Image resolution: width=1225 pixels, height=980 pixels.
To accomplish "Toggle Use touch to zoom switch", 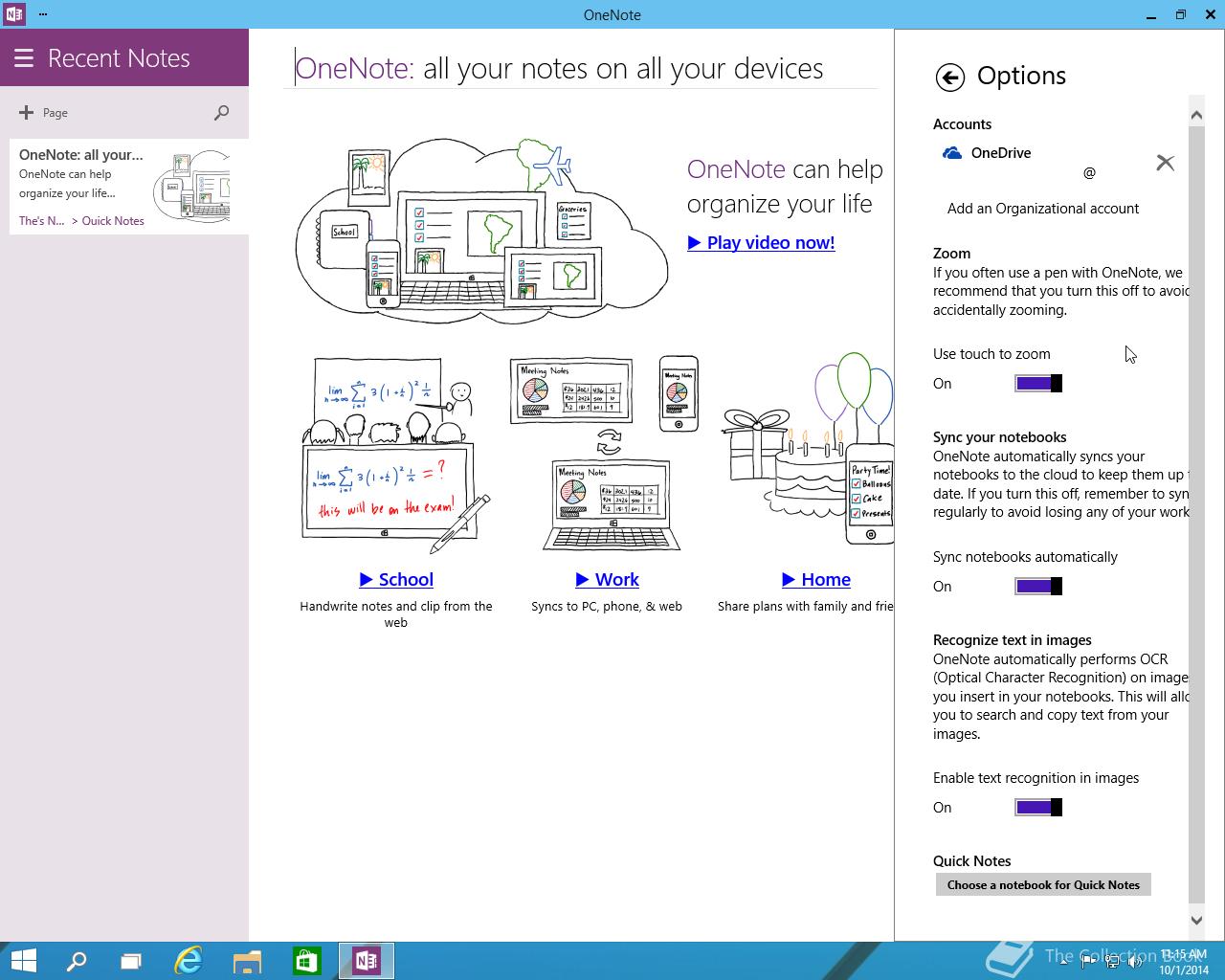I will pyautogui.click(x=1038, y=384).
